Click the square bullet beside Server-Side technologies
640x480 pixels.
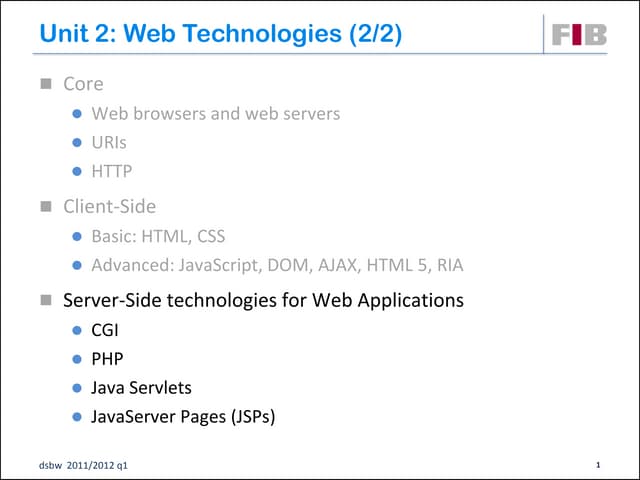[x=44, y=299]
